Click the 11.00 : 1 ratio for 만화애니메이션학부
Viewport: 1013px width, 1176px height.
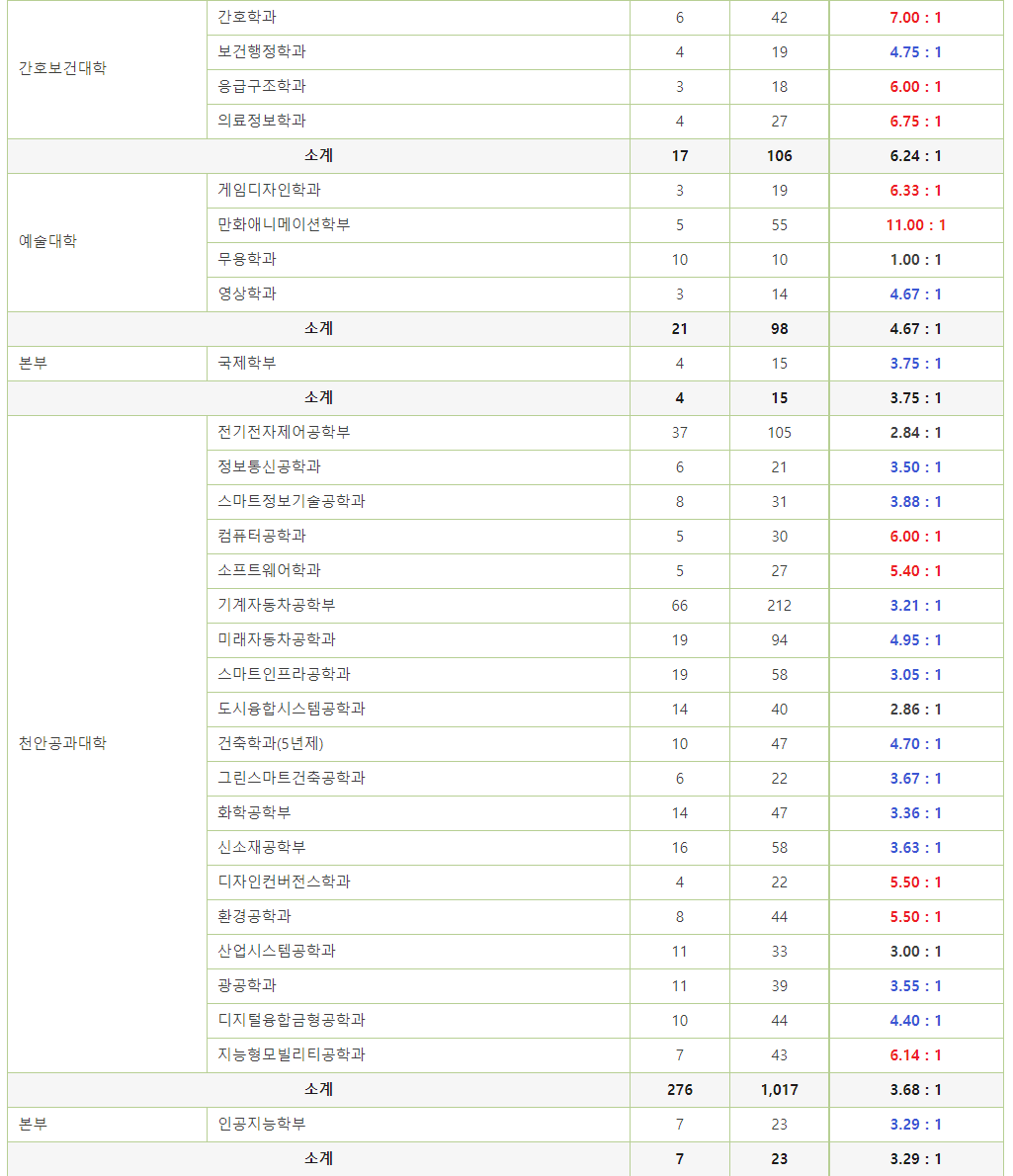[915, 224]
